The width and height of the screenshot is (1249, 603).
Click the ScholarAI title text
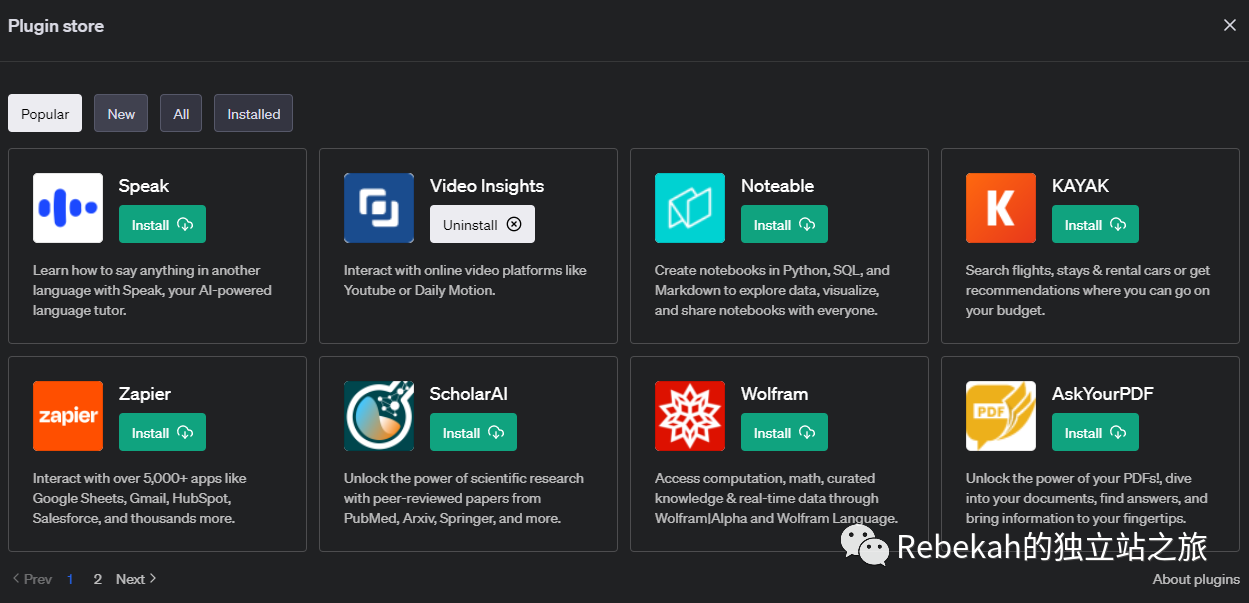point(469,394)
